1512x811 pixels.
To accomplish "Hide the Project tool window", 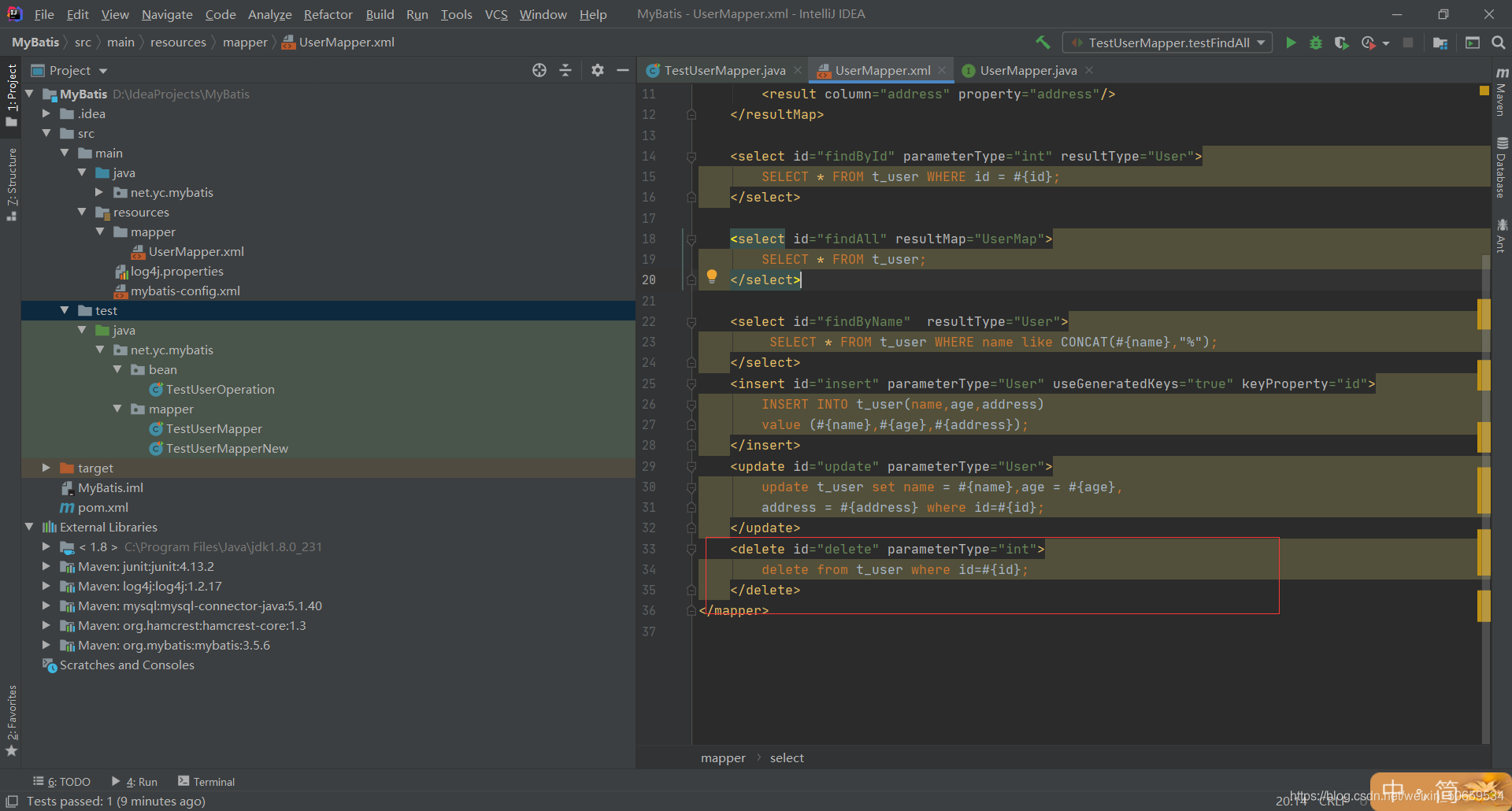I will [623, 70].
